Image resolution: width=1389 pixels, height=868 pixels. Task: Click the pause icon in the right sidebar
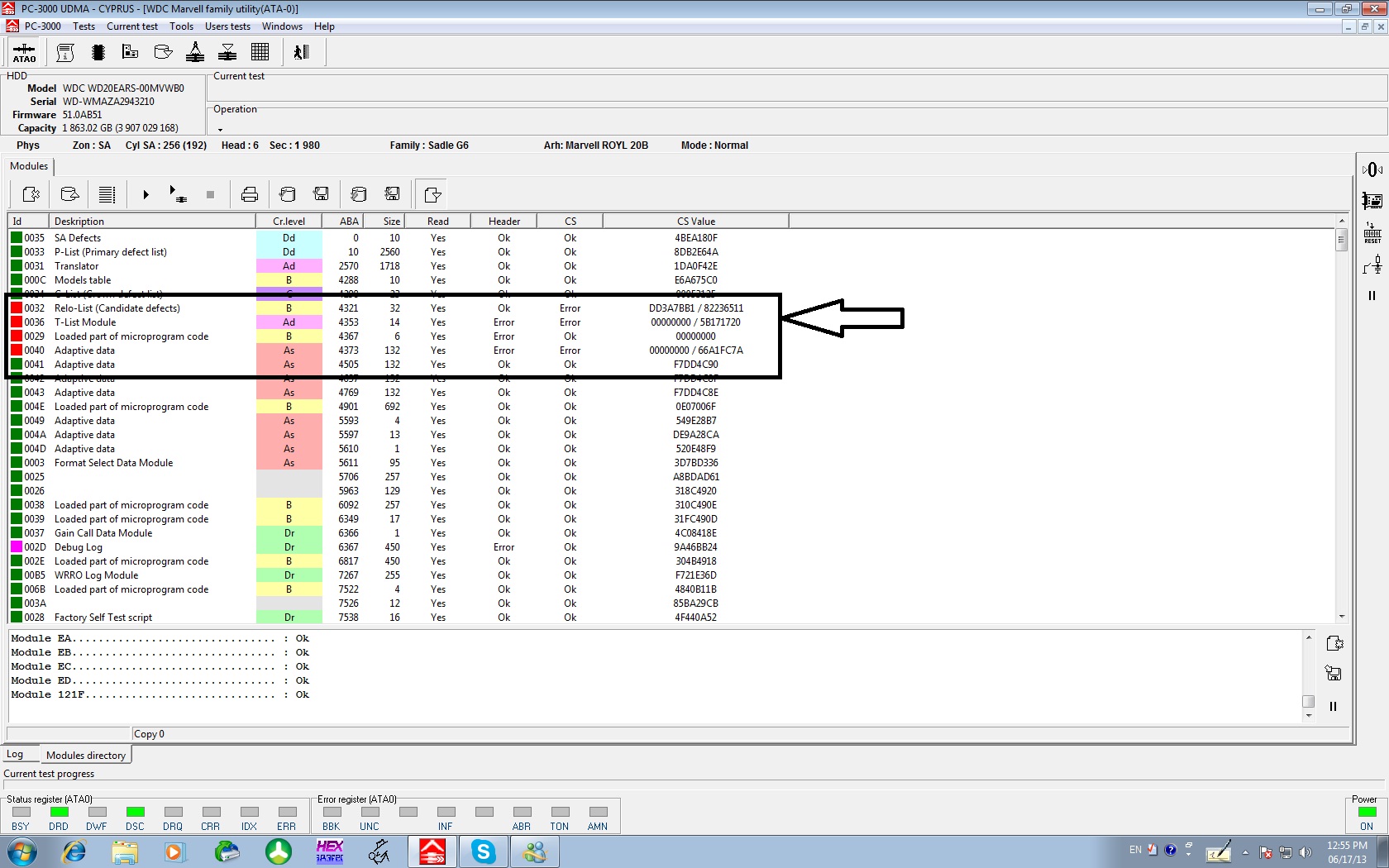(x=1372, y=295)
